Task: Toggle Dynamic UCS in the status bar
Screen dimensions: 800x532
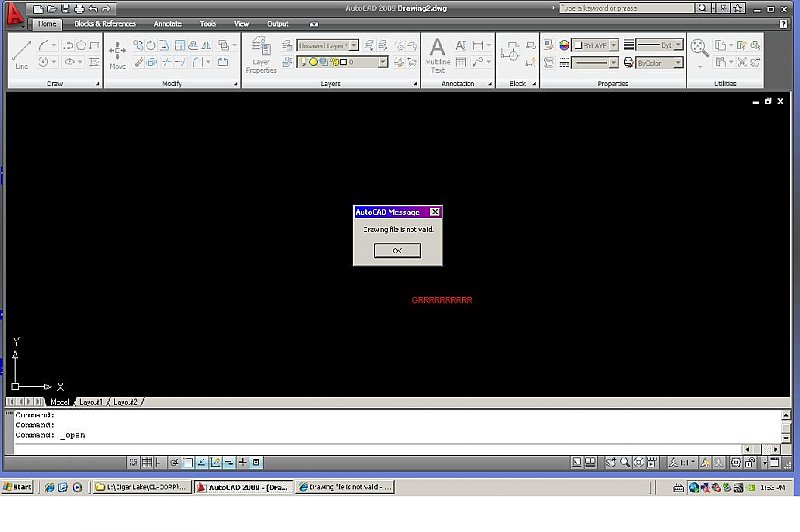Action: point(215,463)
